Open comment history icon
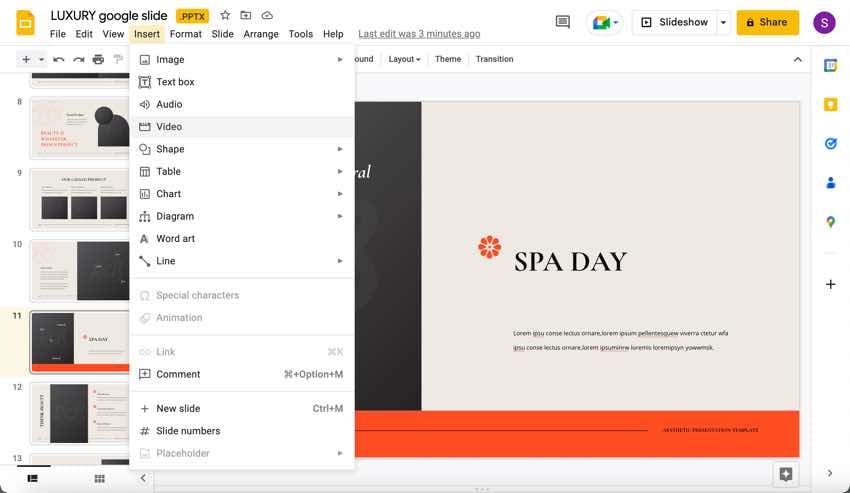The image size is (850, 493). pos(563,22)
